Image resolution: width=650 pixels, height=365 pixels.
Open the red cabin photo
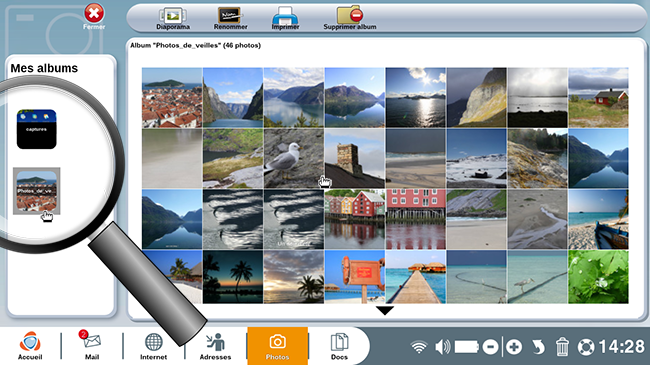[598, 97]
